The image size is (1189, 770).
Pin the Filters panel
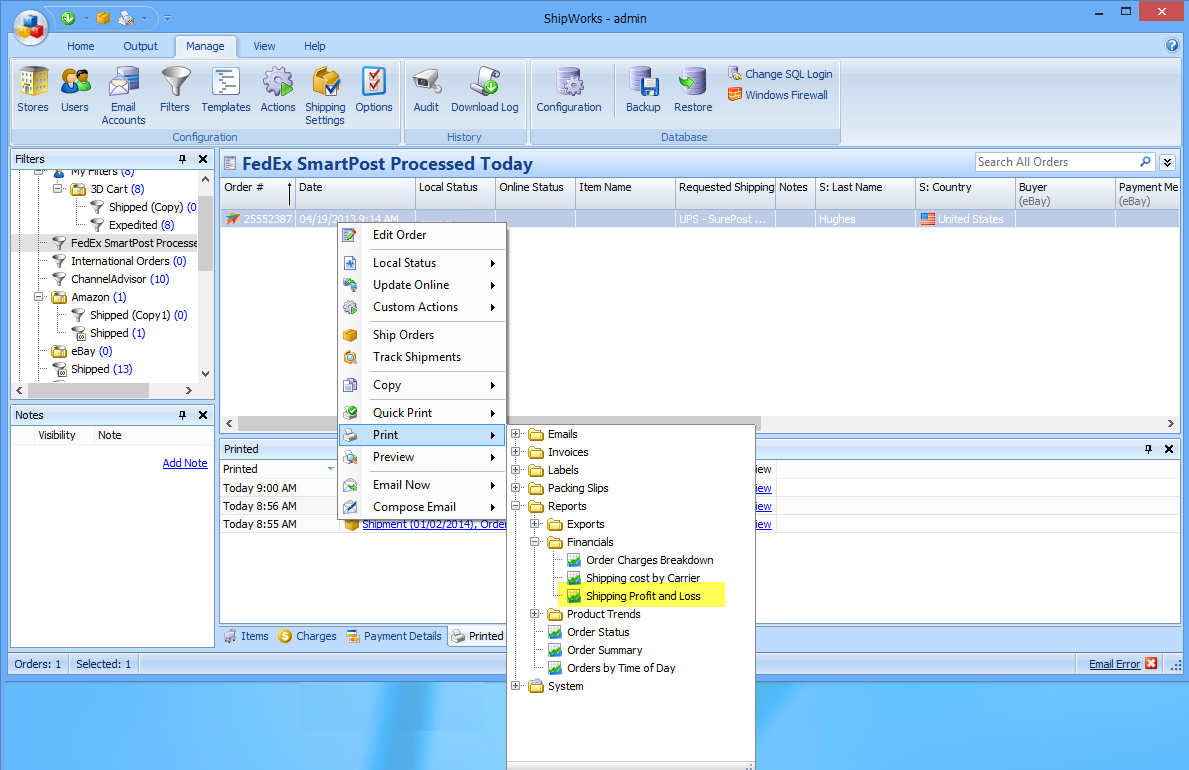[x=182, y=159]
